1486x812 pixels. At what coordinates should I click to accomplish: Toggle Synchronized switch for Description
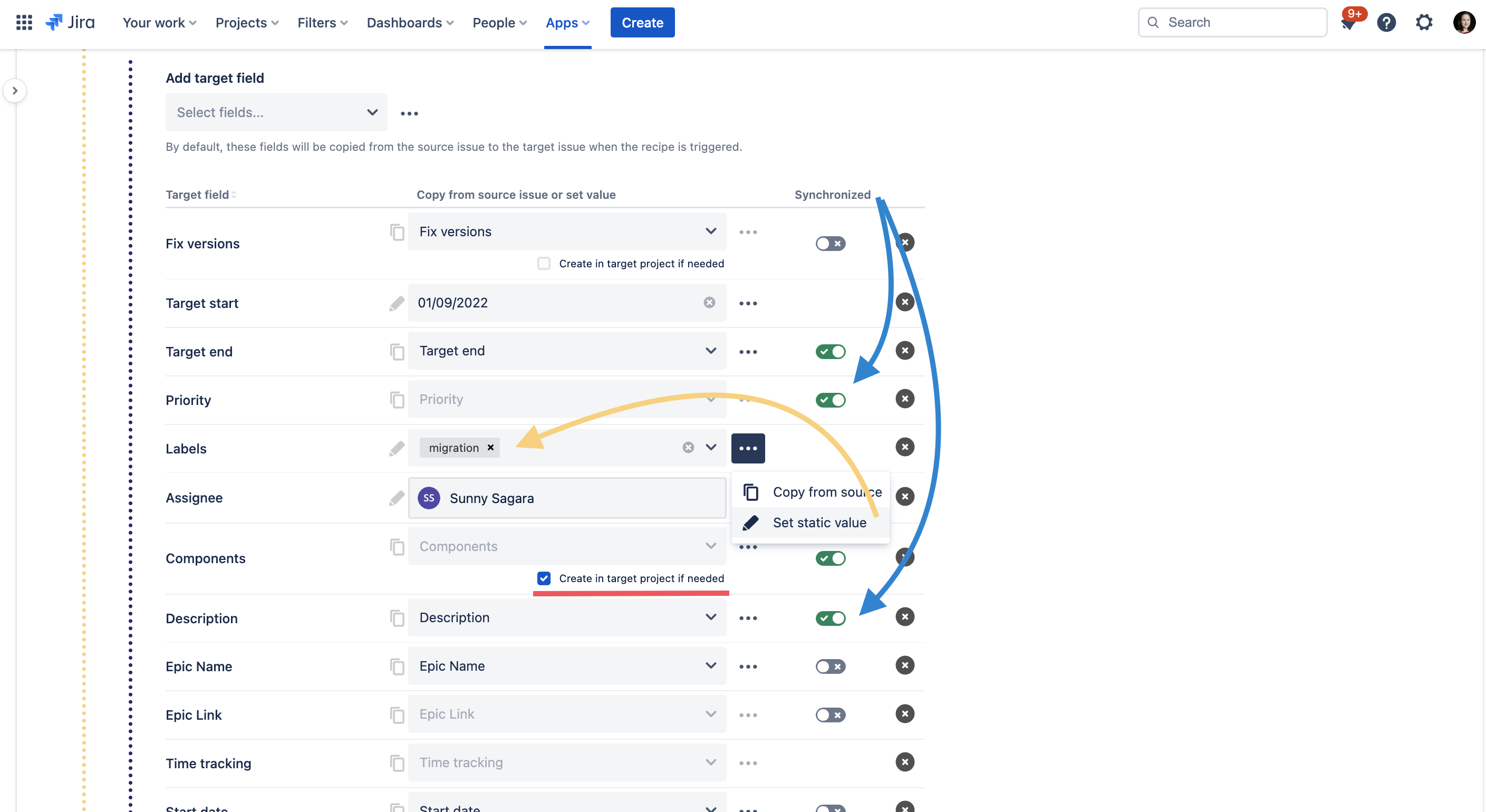click(830, 618)
